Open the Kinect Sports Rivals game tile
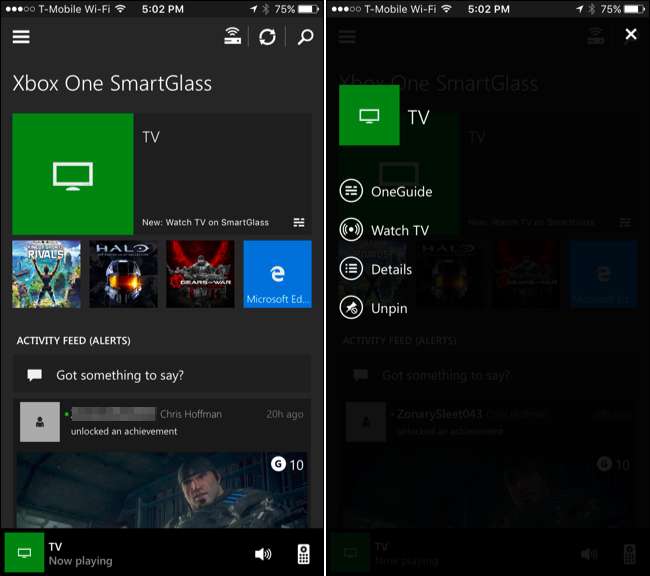The height and width of the screenshot is (576, 650). click(x=47, y=274)
